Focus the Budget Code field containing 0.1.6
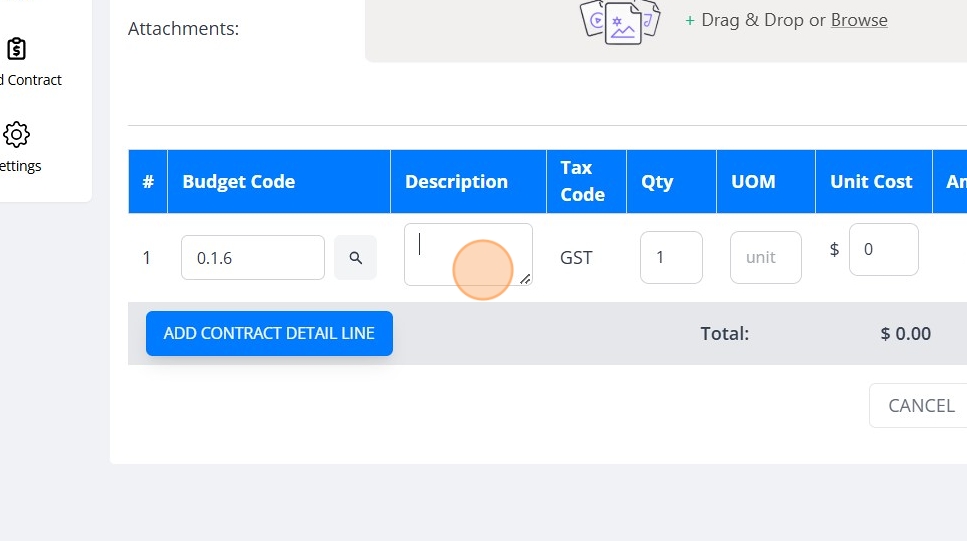The width and height of the screenshot is (967, 541). point(253,258)
